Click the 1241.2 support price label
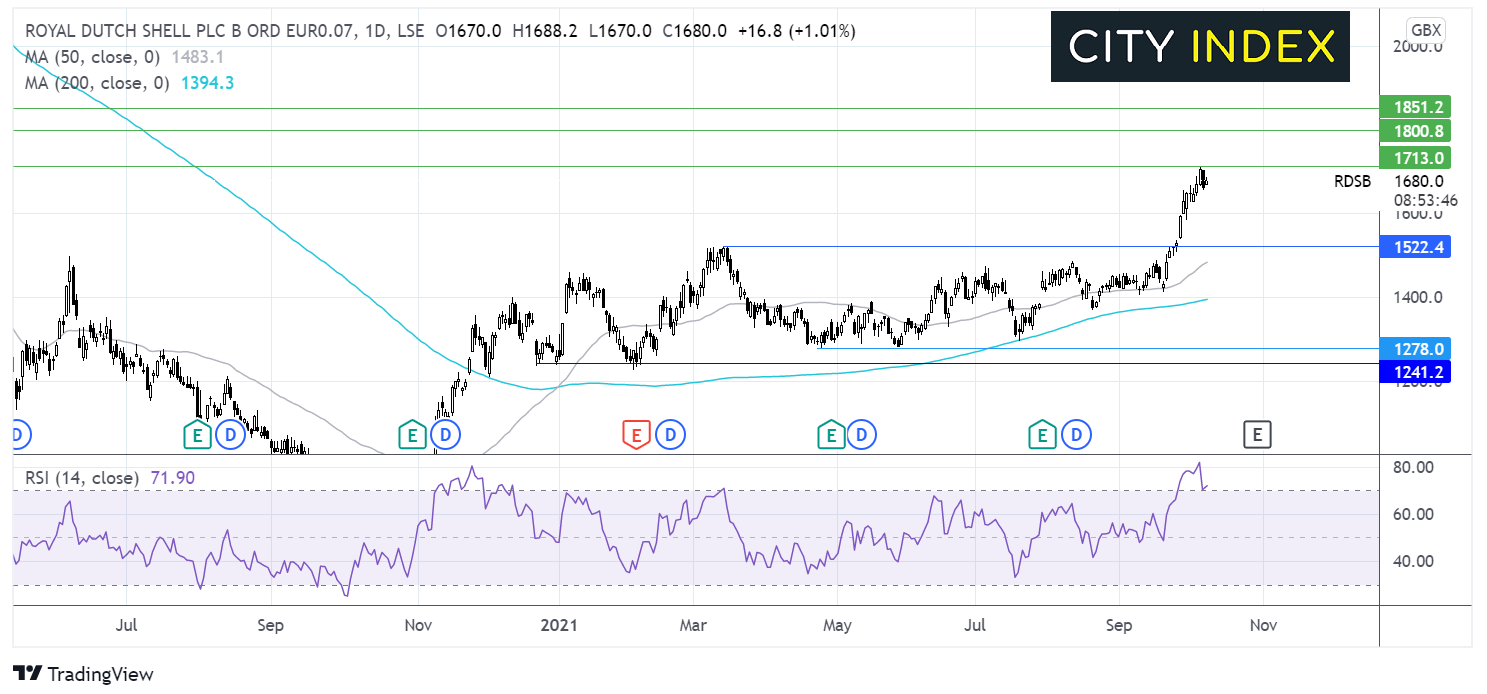Image resolution: width=1487 pixels, height=694 pixels. [x=1414, y=372]
